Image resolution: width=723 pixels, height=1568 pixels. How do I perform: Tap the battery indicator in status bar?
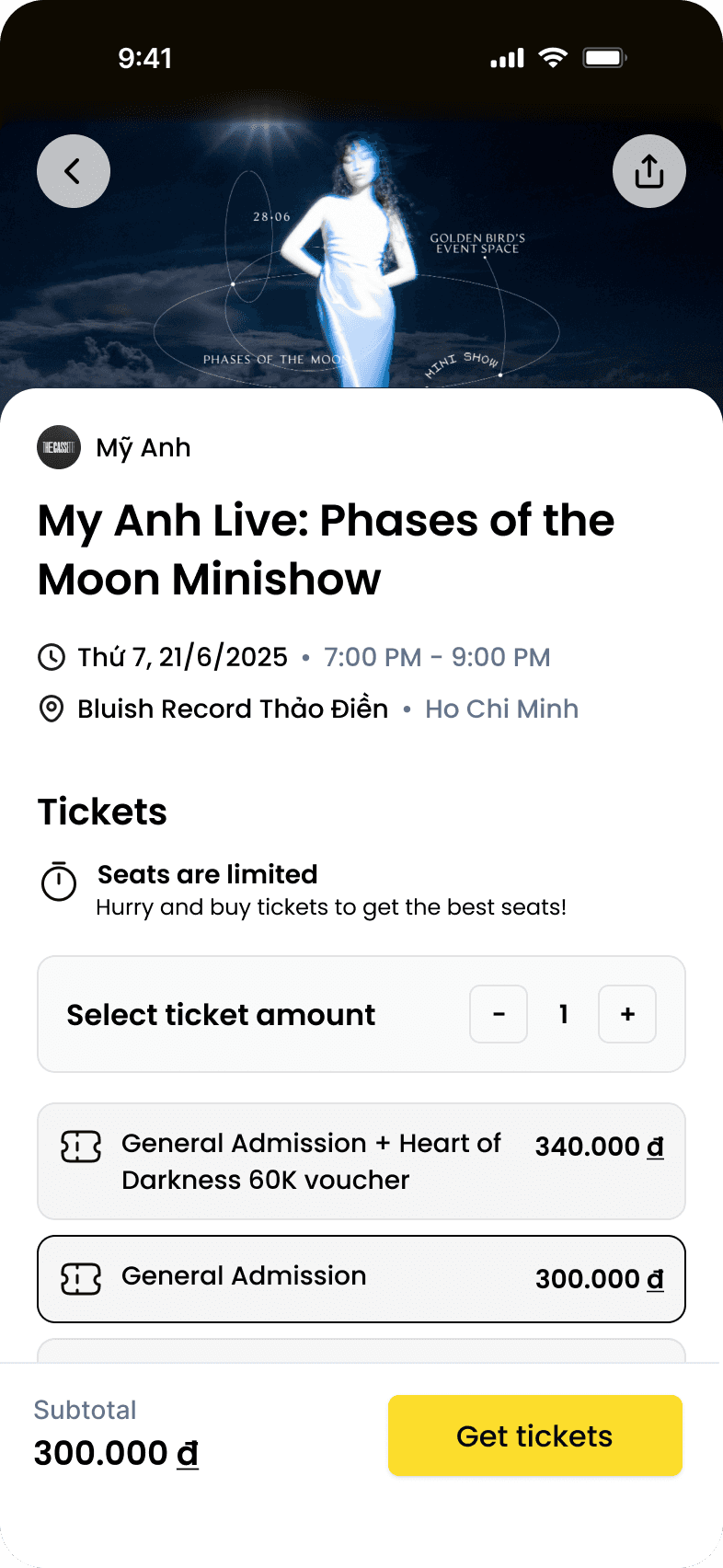tap(604, 59)
